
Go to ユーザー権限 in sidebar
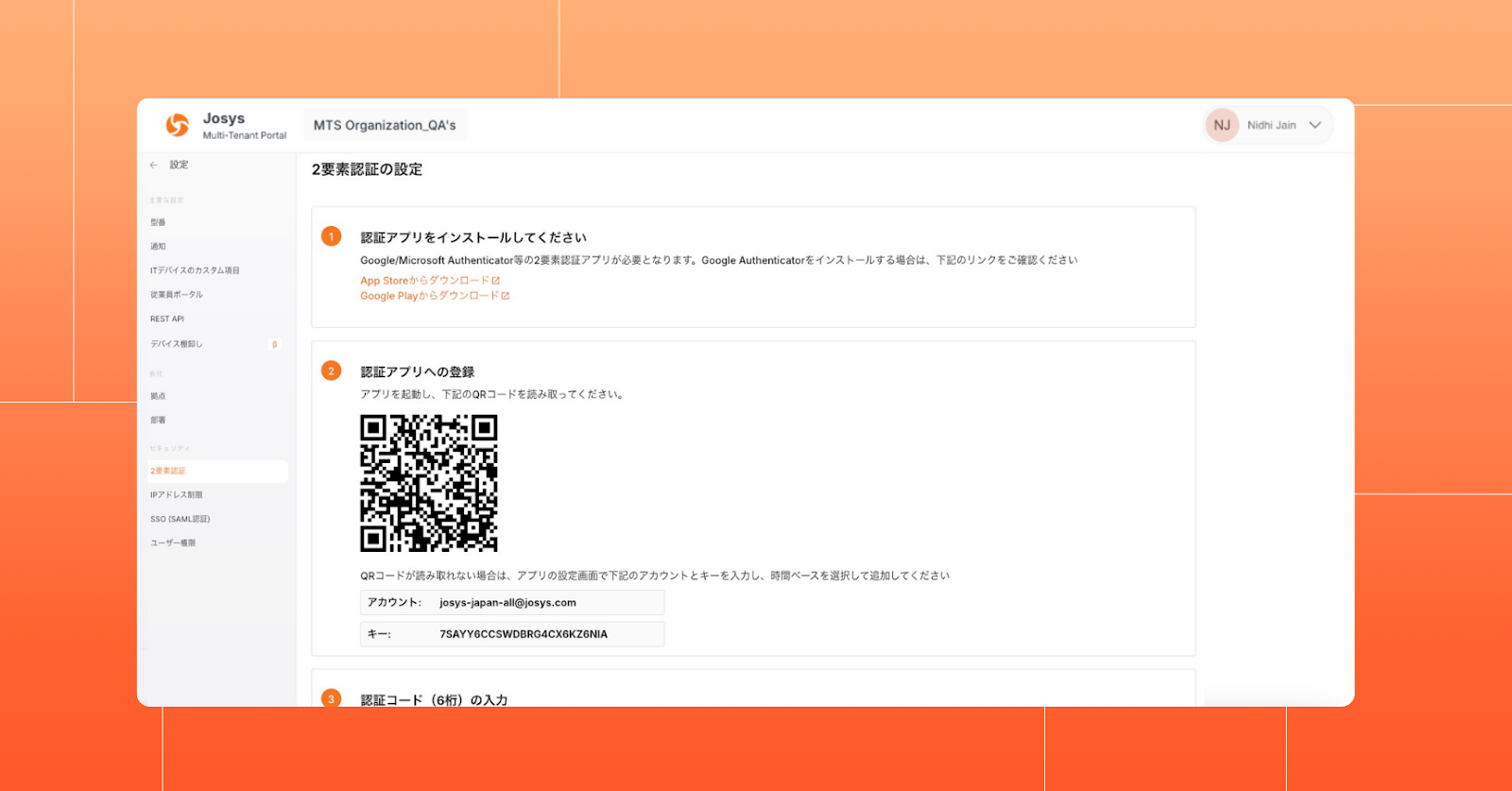coord(173,543)
